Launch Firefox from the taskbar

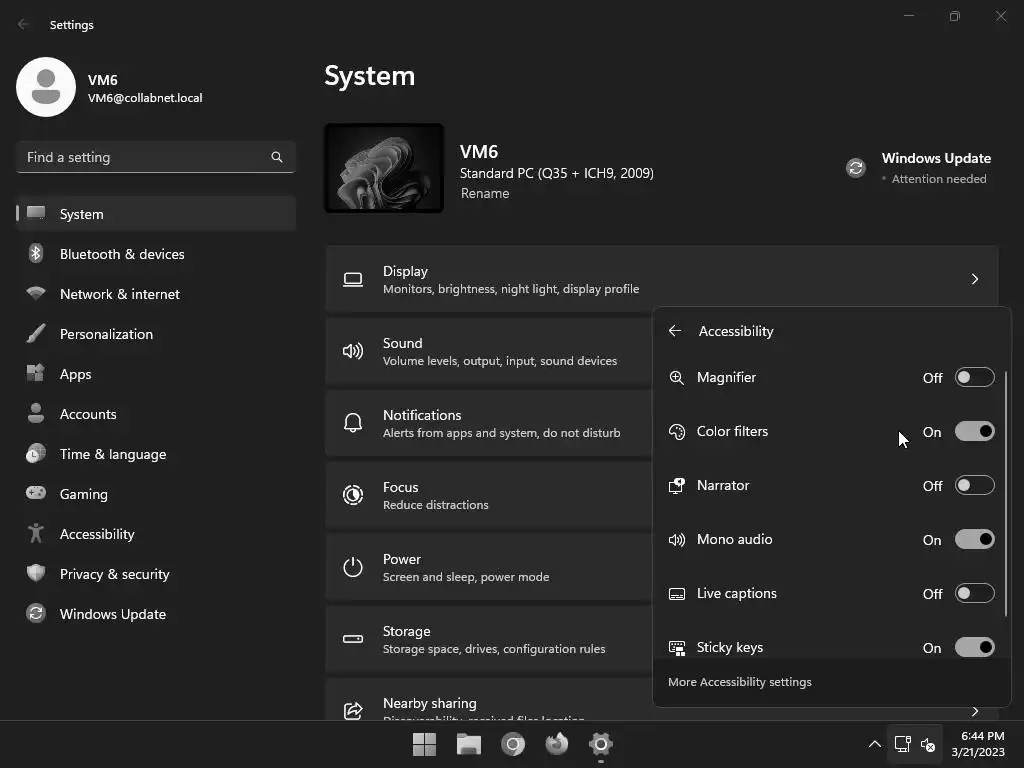556,744
